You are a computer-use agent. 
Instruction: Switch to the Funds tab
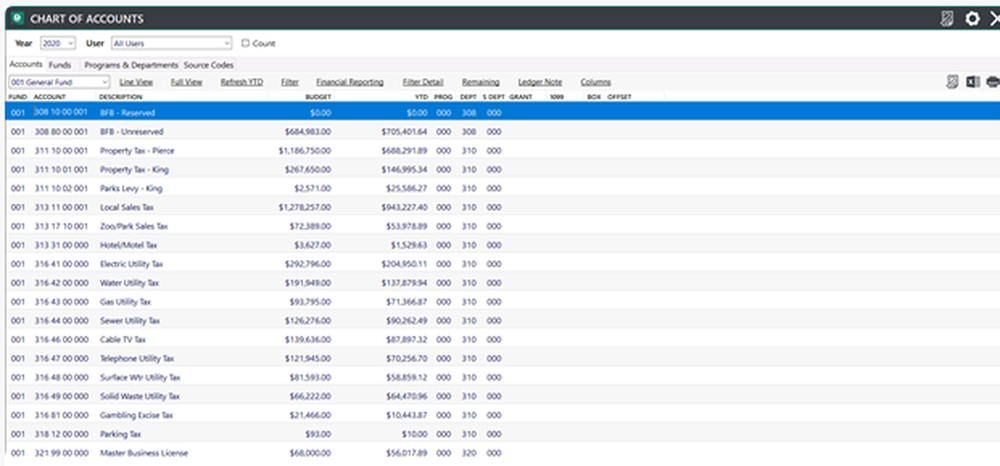[60, 65]
